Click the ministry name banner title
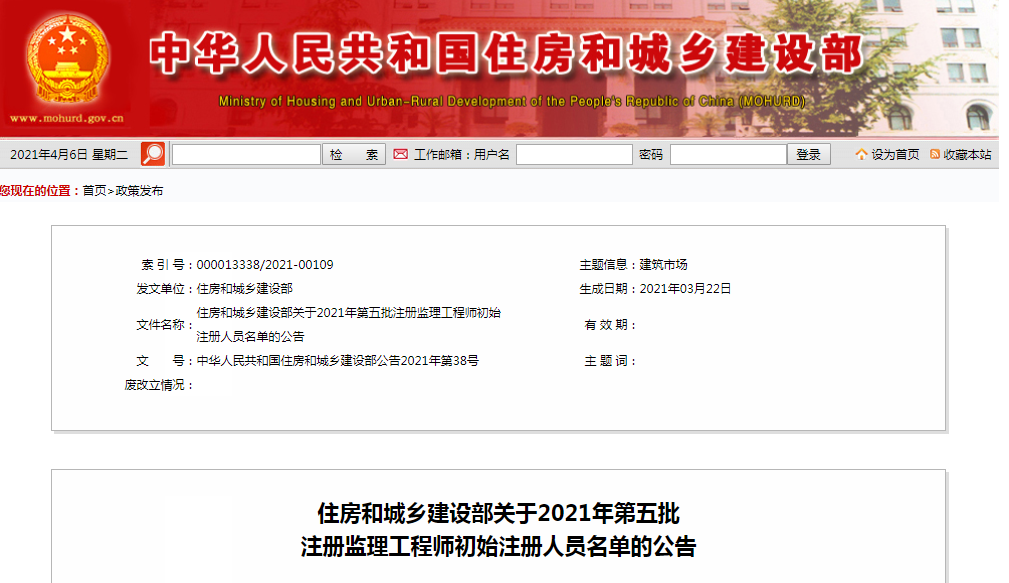Viewport: 1009px width, 583px height. point(506,54)
